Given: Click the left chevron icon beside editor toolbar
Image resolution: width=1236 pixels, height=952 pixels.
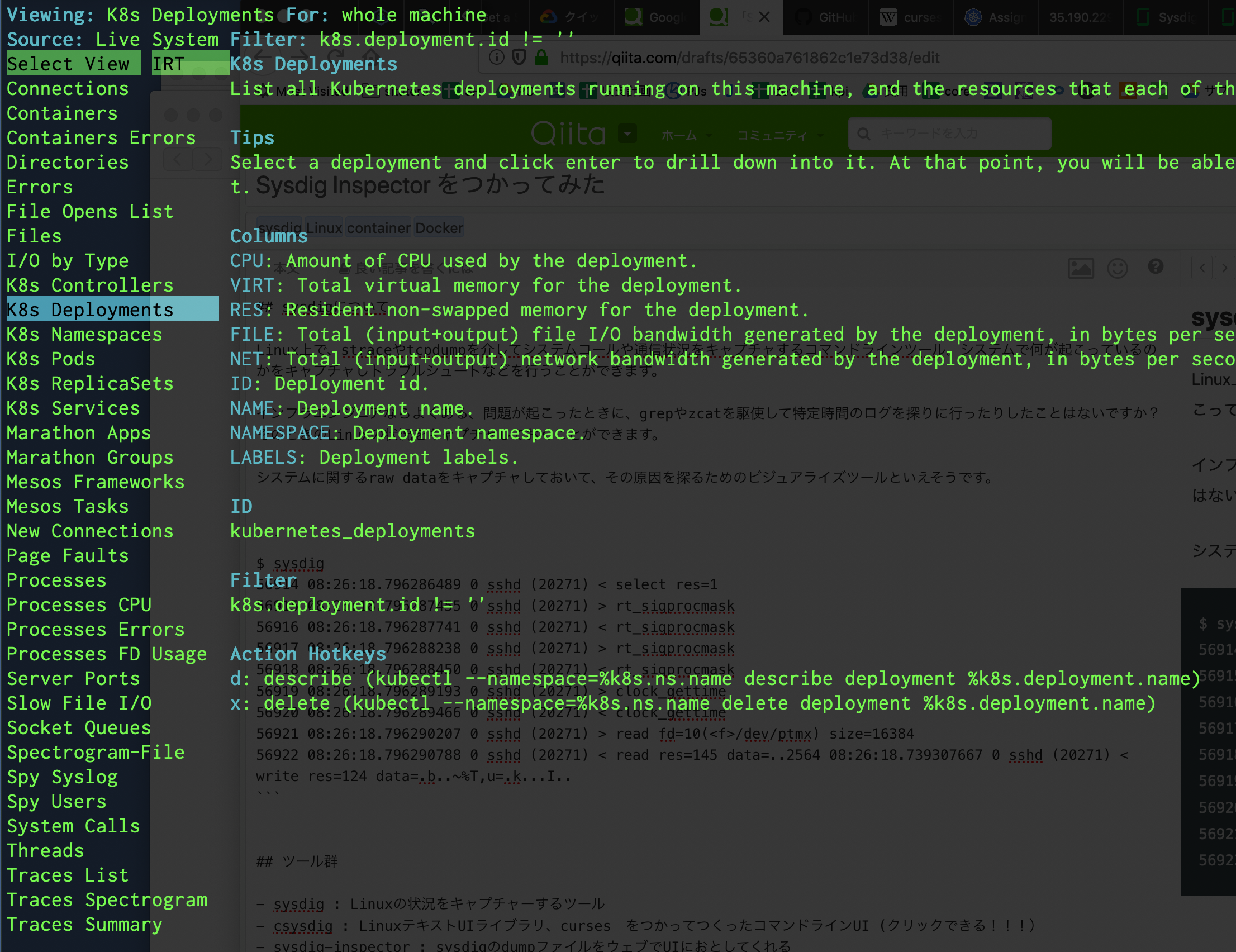Looking at the screenshot, I should click(1202, 269).
